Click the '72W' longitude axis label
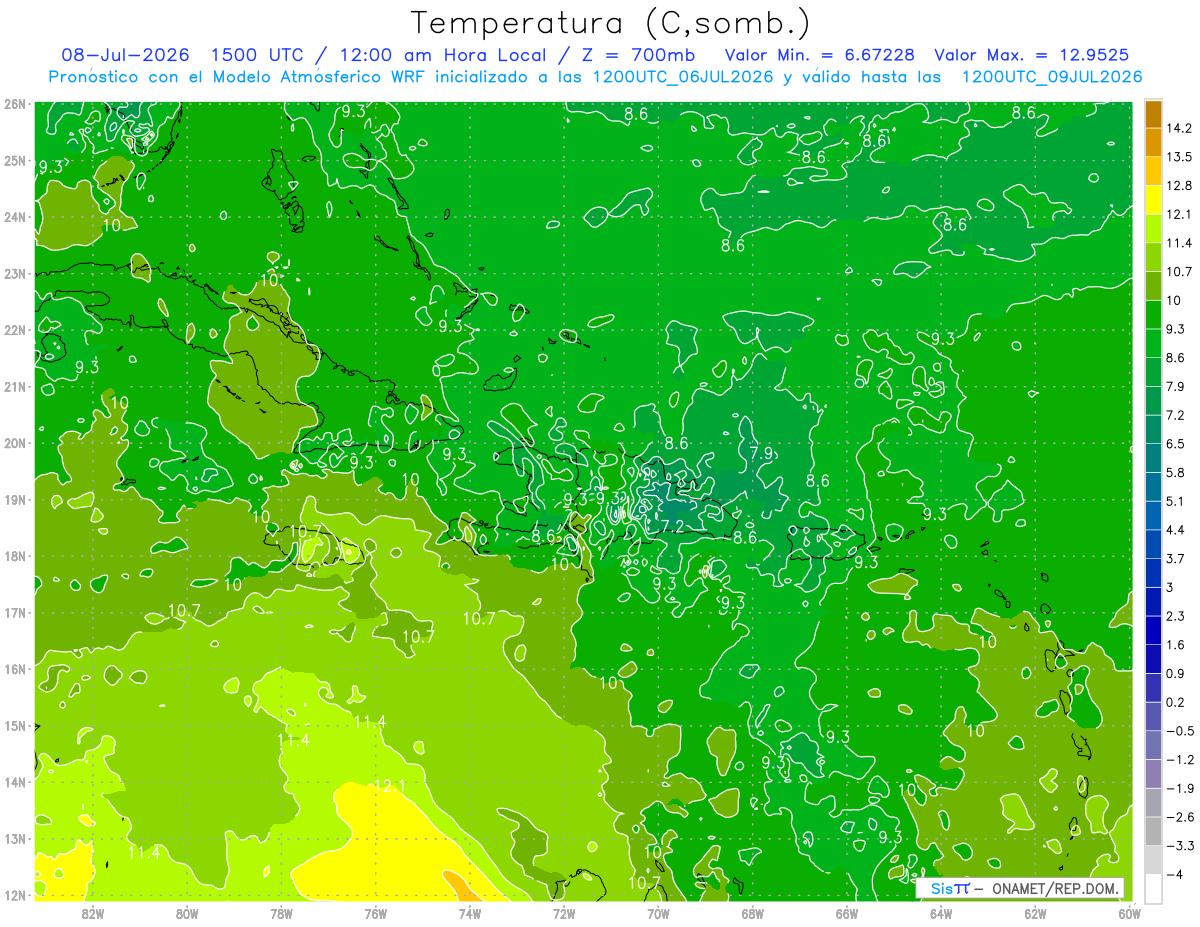 pyautogui.click(x=564, y=912)
